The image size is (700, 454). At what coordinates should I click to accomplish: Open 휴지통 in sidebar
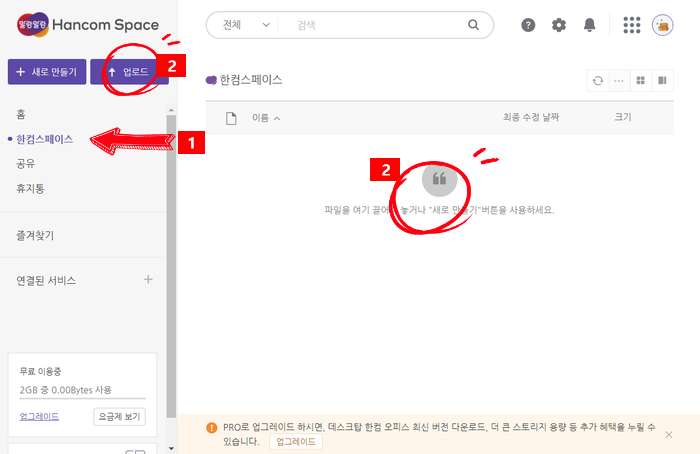(30, 188)
